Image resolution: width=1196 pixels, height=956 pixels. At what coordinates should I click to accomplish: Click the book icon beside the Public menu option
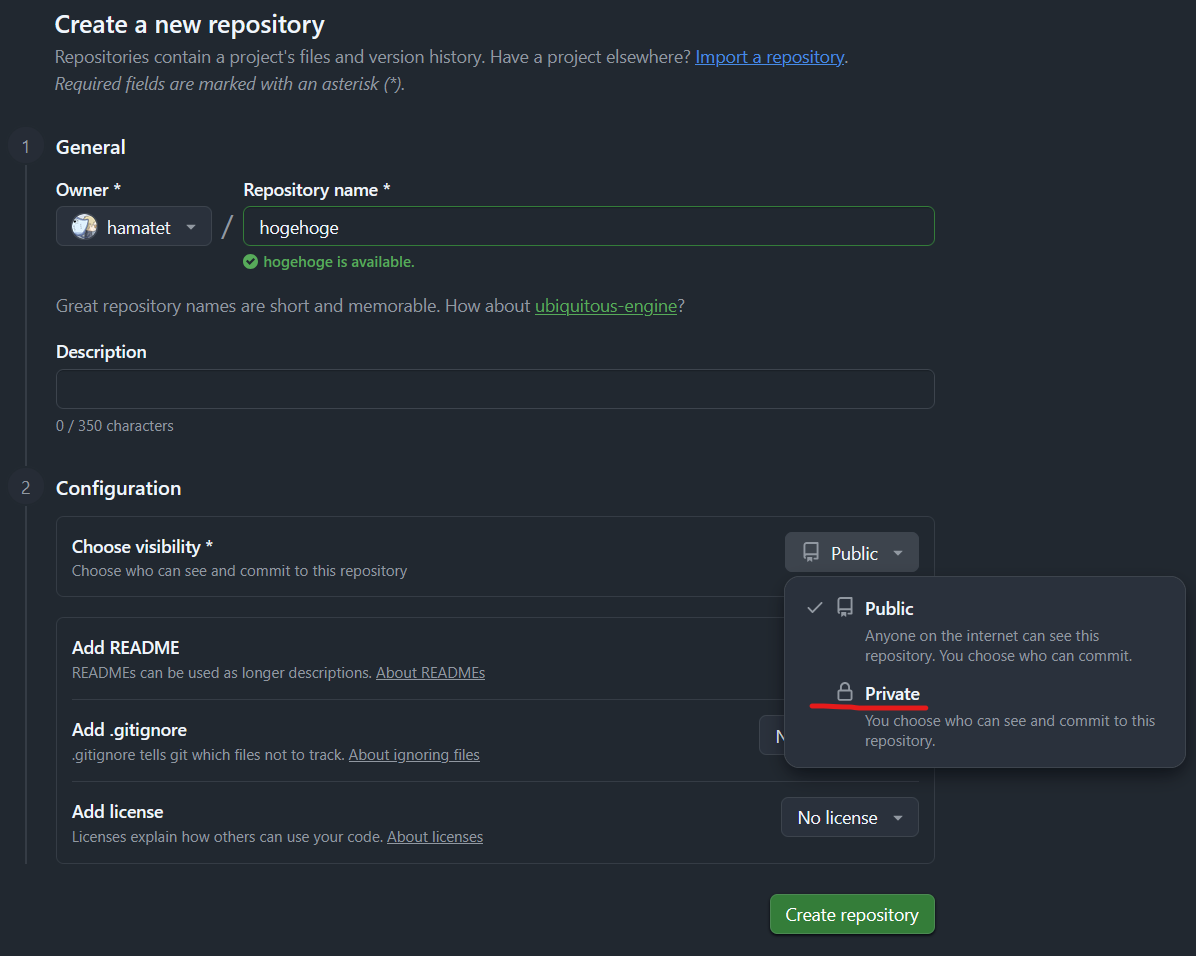point(845,608)
